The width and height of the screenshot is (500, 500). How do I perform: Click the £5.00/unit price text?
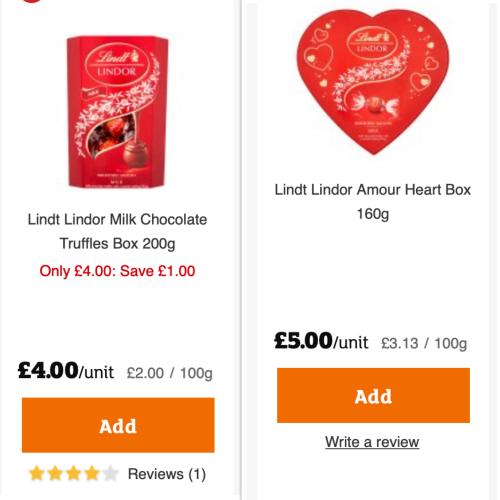(x=321, y=341)
